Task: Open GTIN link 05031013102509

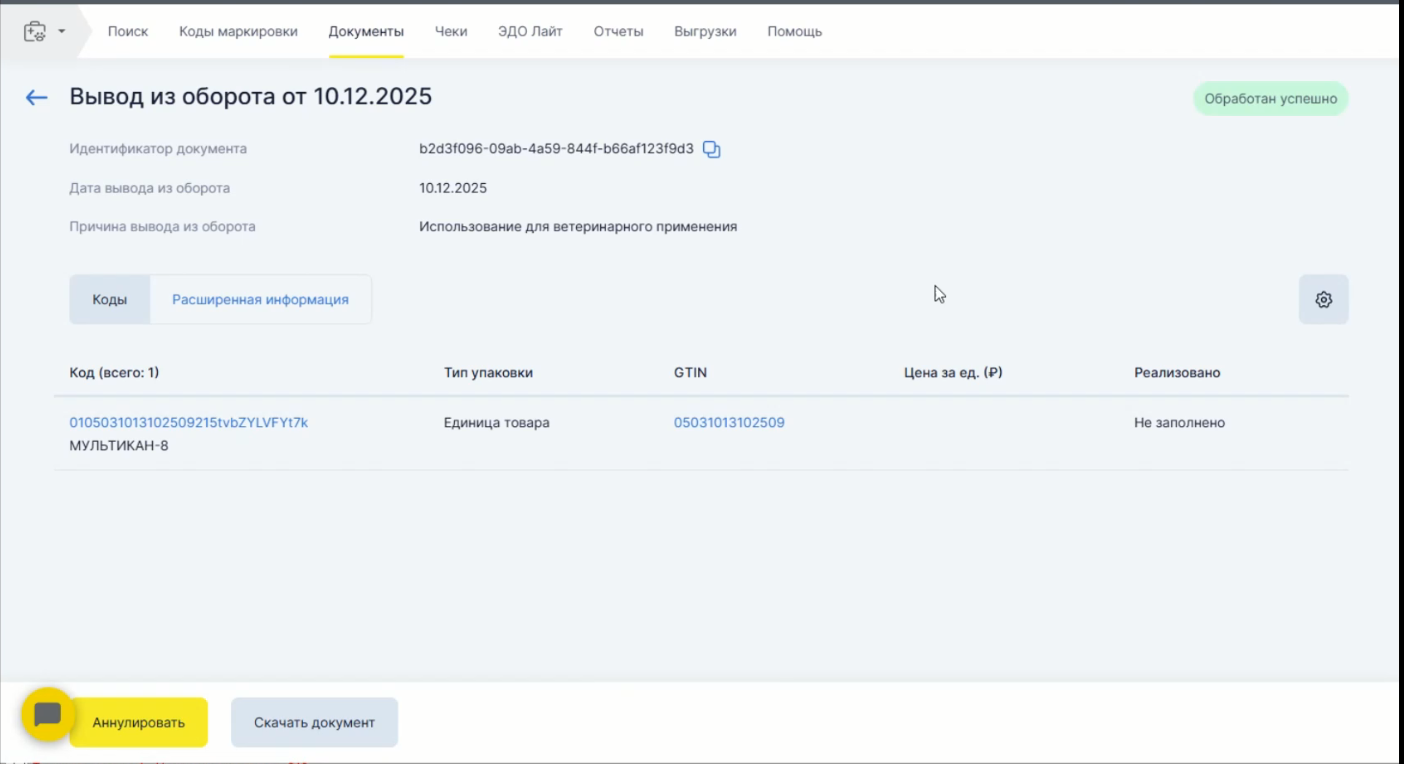Action: tap(729, 423)
